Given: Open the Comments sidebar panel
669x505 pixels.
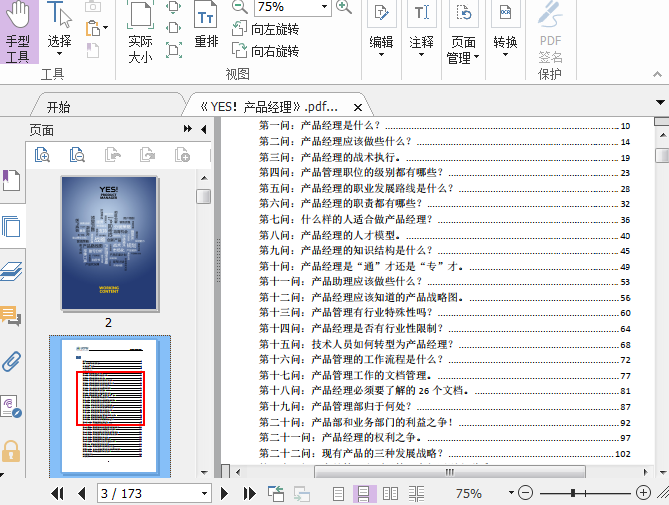Looking at the screenshot, I should [x=11, y=316].
